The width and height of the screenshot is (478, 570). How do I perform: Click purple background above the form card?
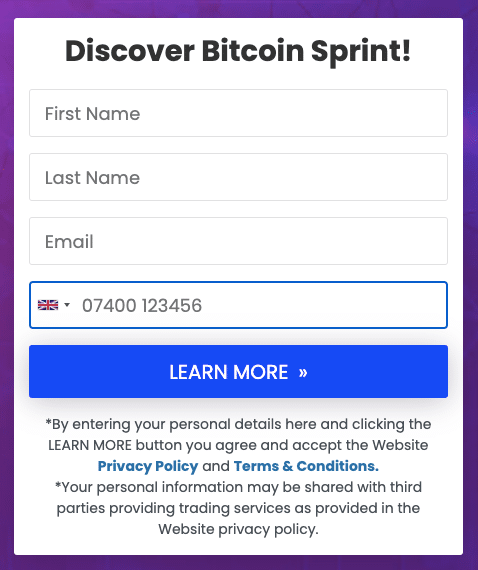(x=238, y=8)
